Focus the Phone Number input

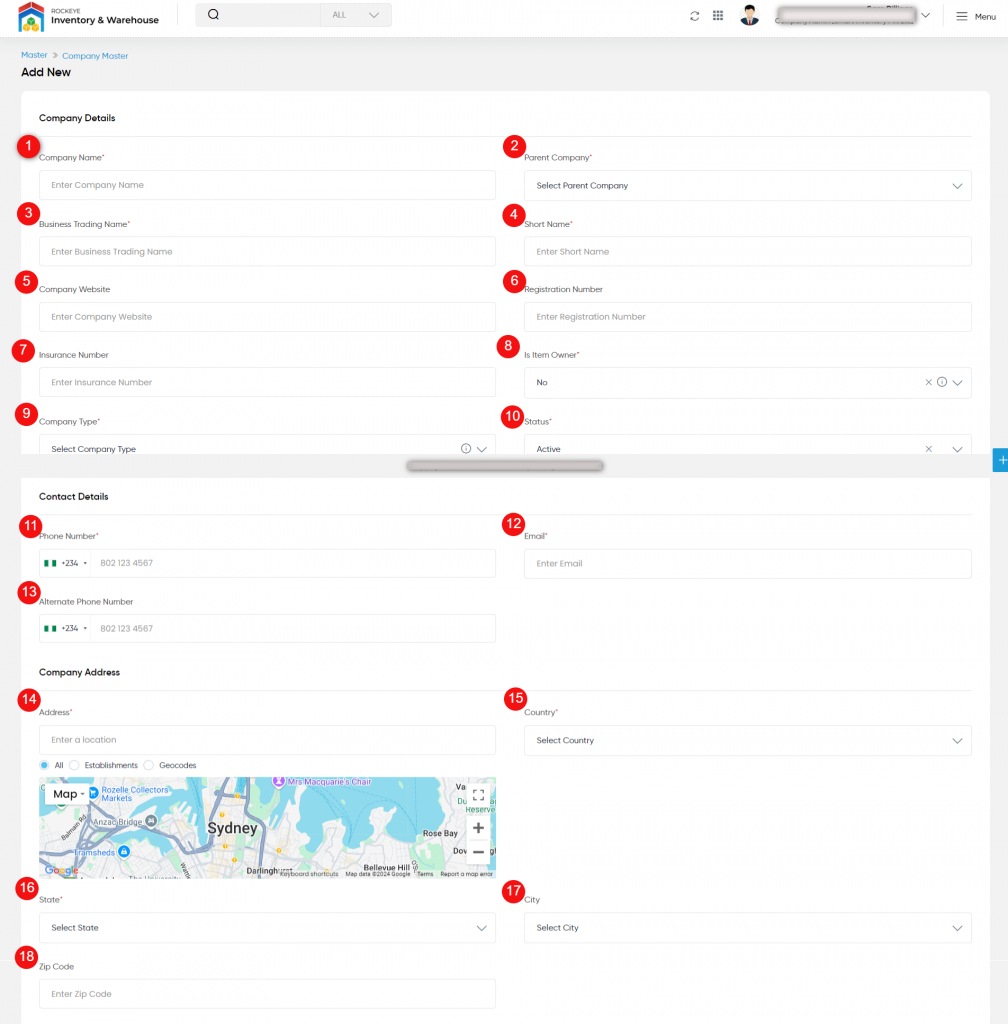pos(292,563)
